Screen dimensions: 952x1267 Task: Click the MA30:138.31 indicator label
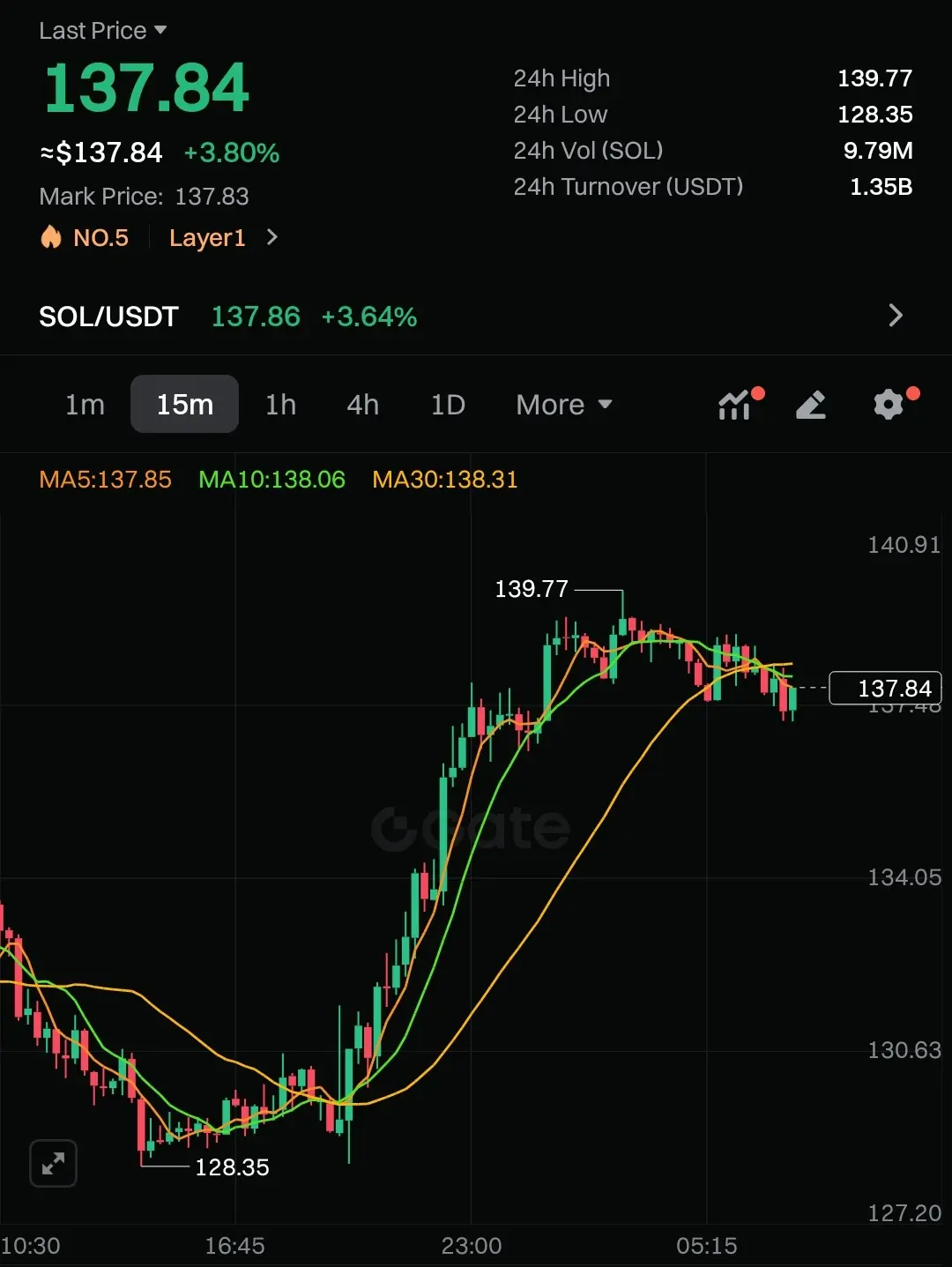click(x=445, y=480)
